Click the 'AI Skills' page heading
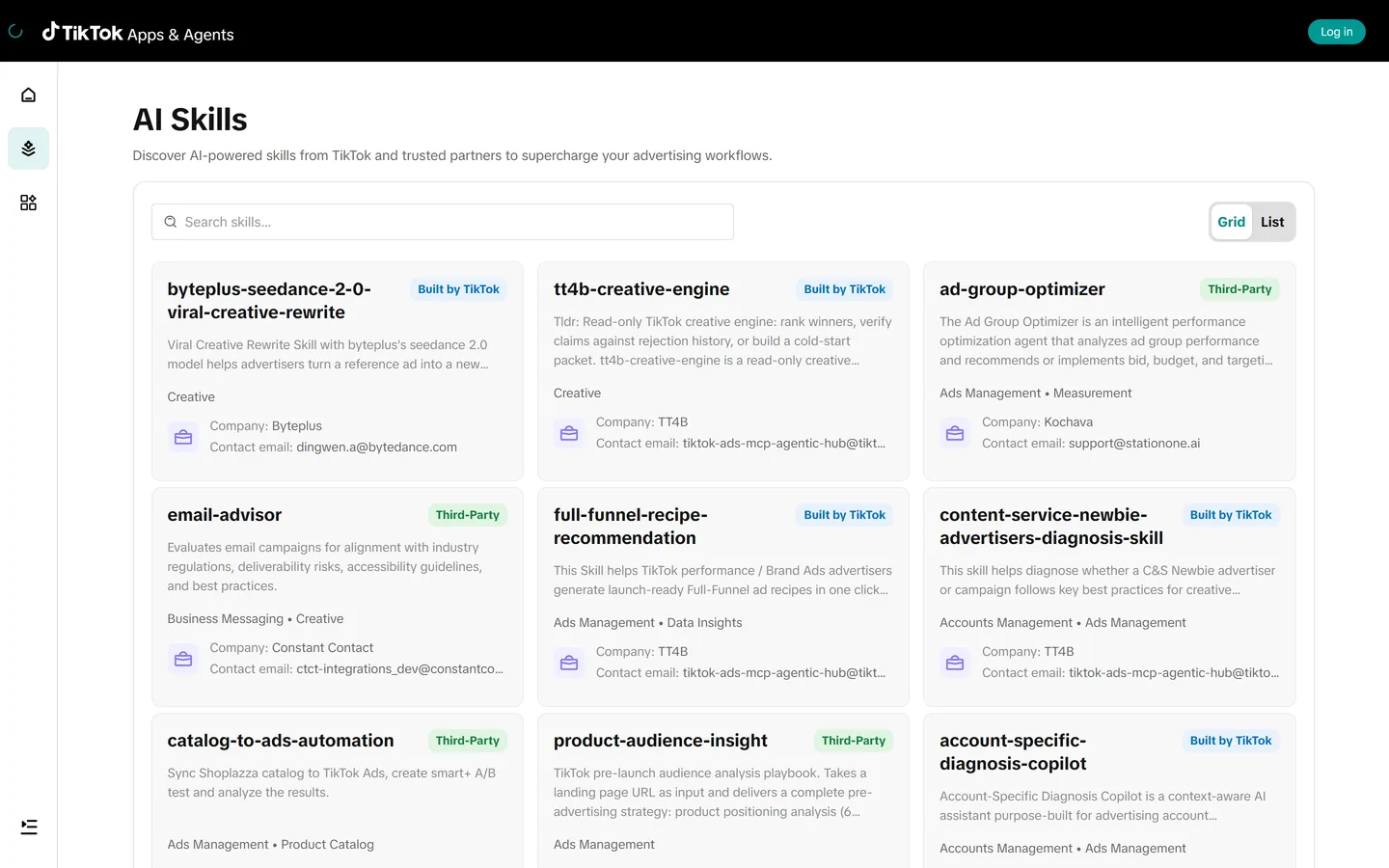The image size is (1389, 868). [190, 120]
